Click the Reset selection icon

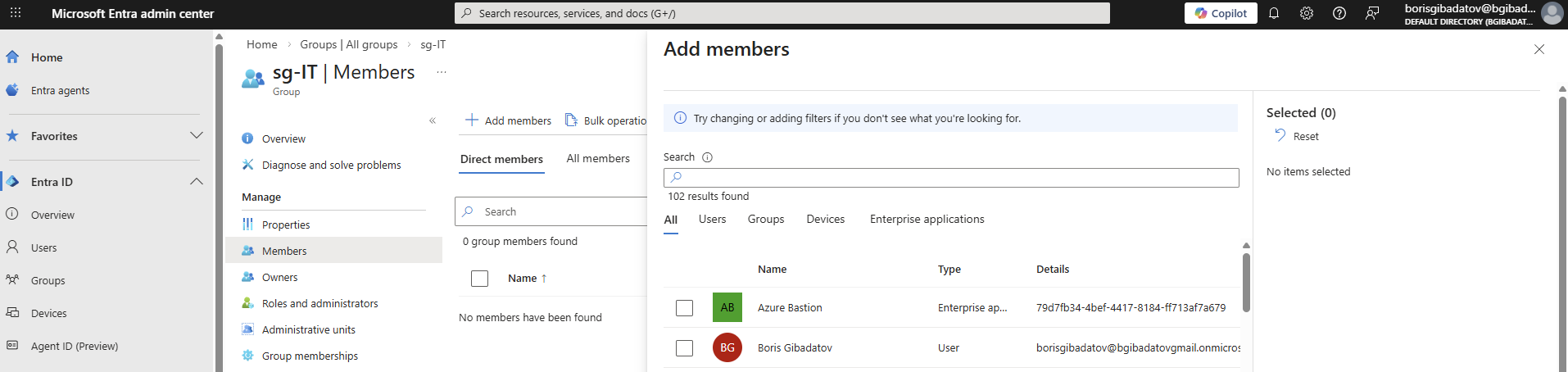coord(1280,135)
